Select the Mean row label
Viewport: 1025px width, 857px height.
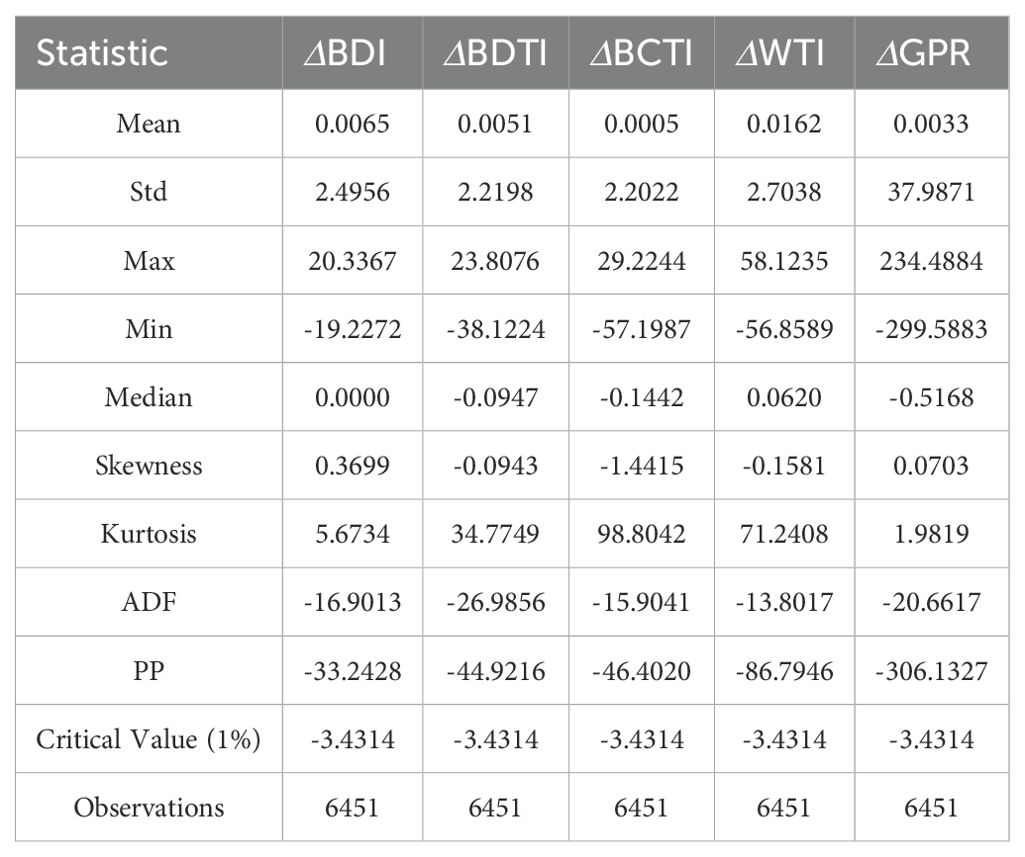coord(148,124)
